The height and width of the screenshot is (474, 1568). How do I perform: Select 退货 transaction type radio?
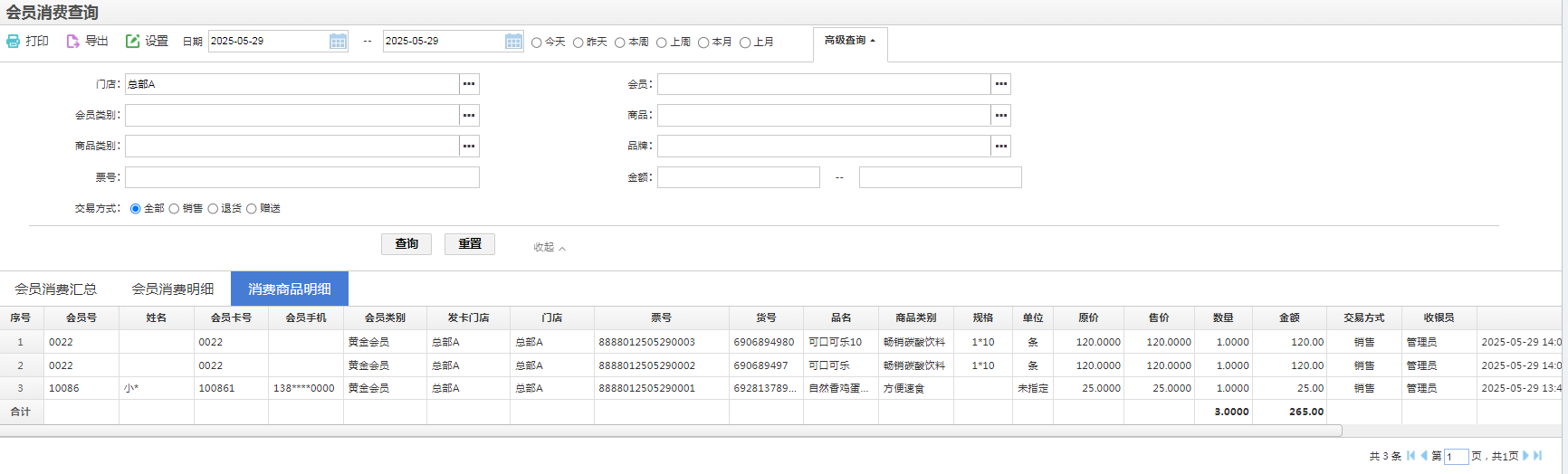click(213, 209)
